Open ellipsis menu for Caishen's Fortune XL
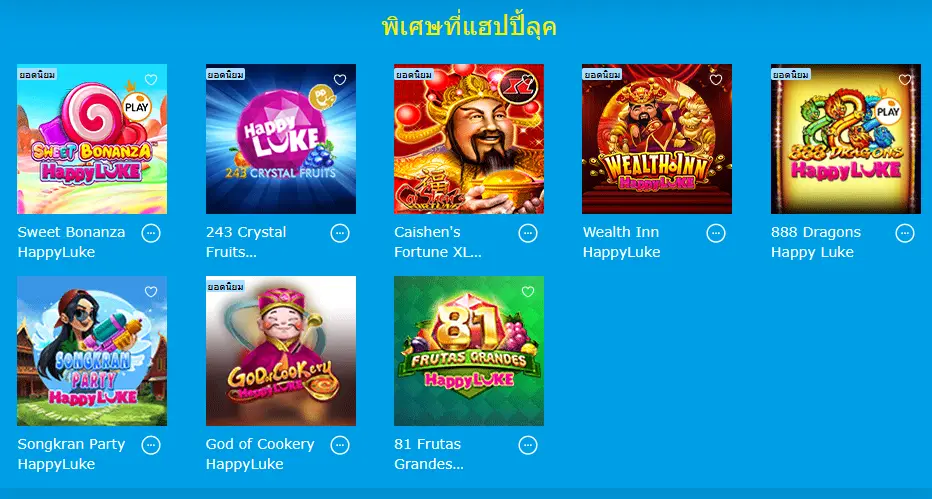Screen dimensions: 932x499 click(528, 233)
